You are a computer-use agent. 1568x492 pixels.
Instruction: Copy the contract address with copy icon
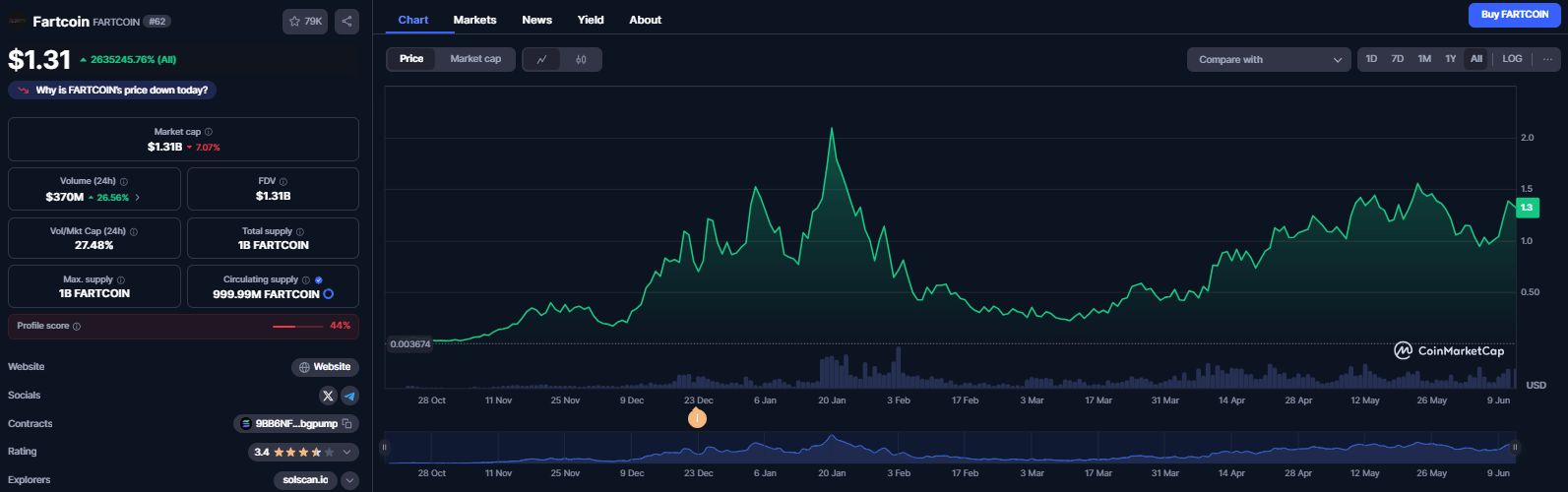coord(347,424)
